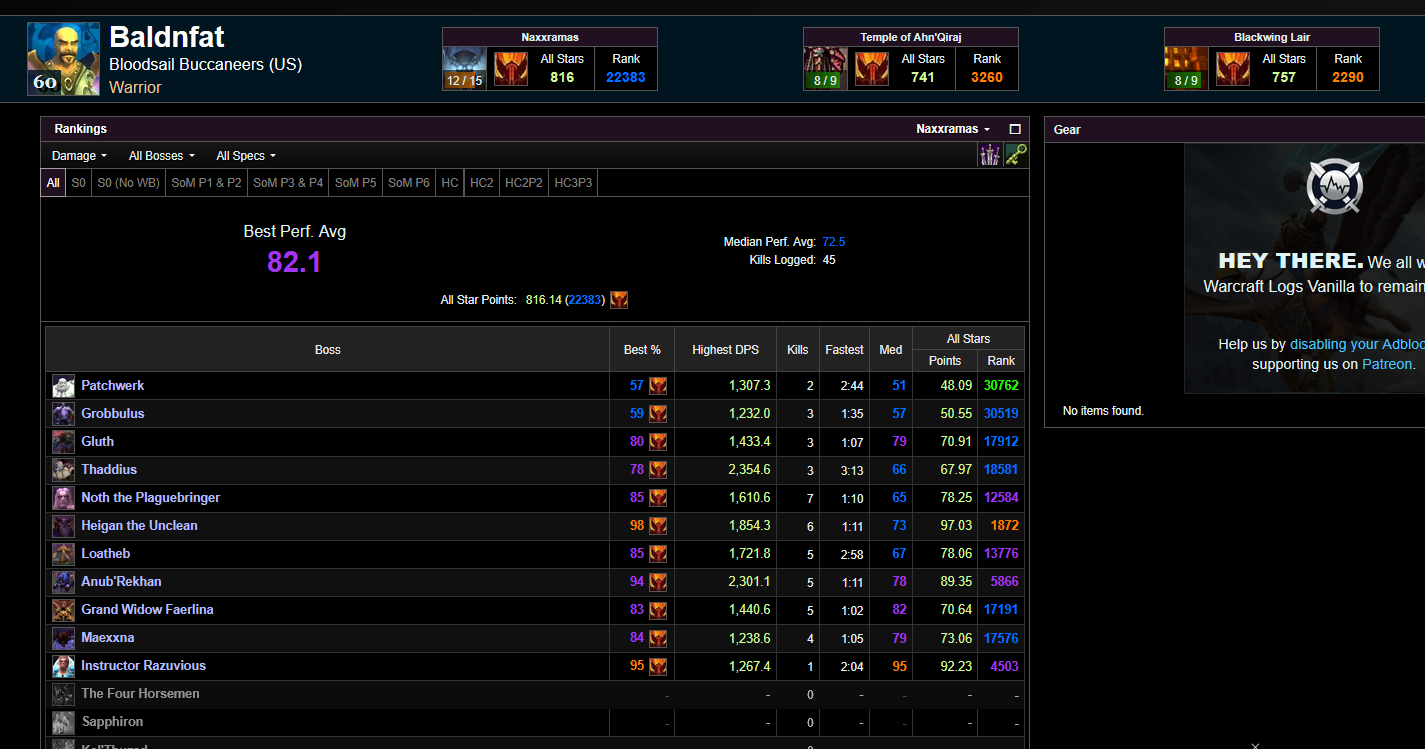
Task: Sort by the Kills column header
Action: [x=798, y=350]
